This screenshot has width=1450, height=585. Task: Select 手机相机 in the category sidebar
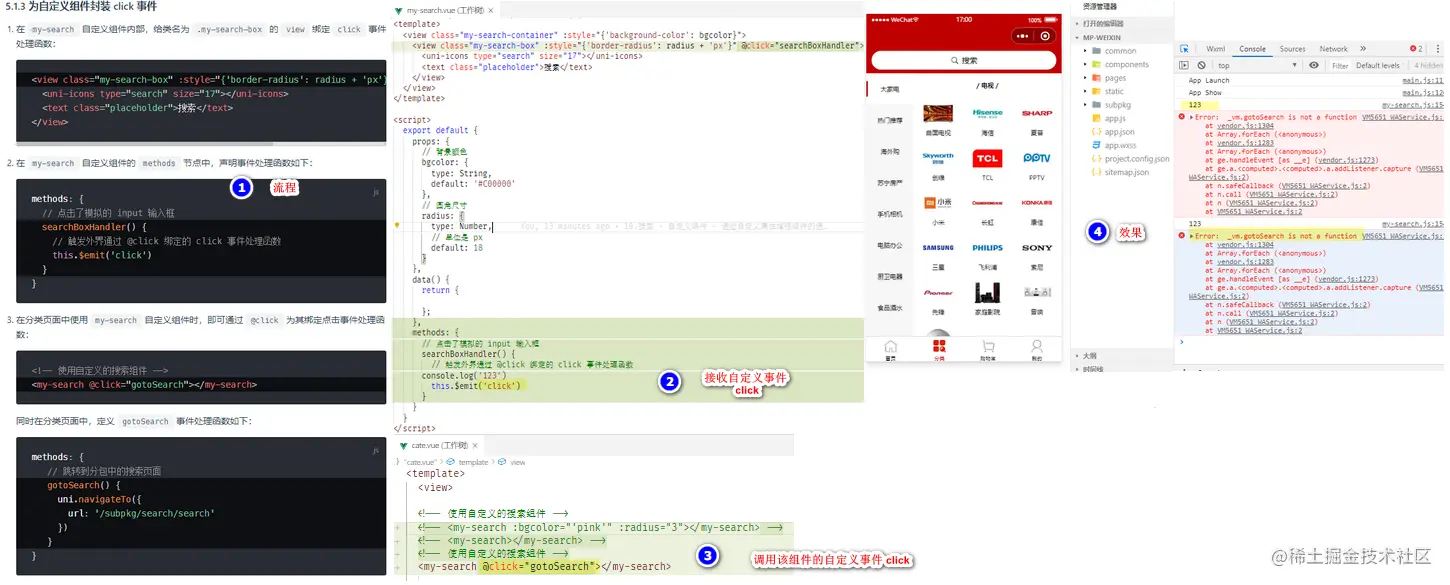tap(890, 213)
